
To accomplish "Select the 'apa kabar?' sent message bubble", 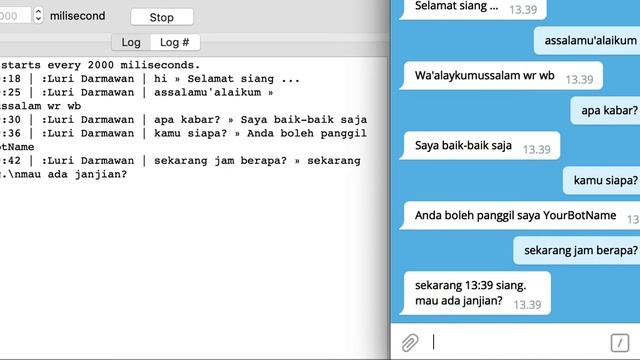I will coord(605,110).
